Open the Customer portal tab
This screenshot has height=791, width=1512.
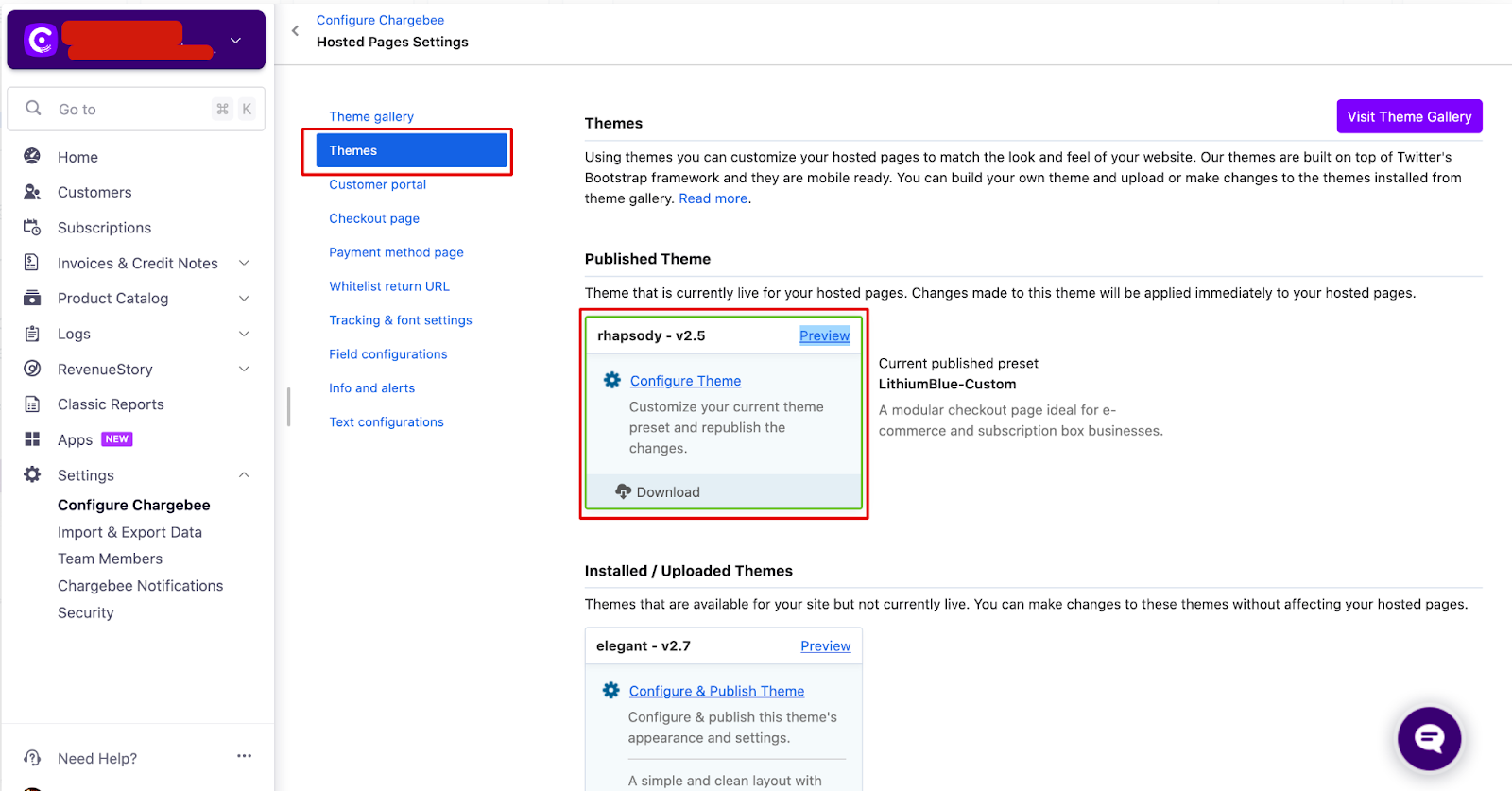coord(377,184)
